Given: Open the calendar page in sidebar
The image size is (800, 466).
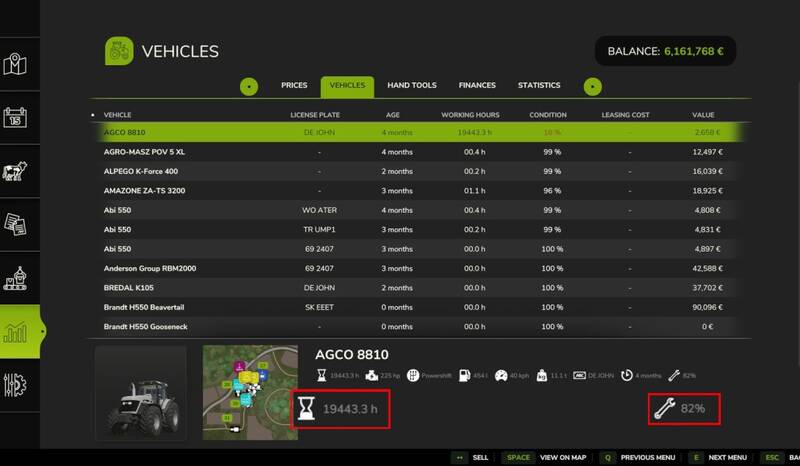Looking at the screenshot, I should tap(17, 116).
